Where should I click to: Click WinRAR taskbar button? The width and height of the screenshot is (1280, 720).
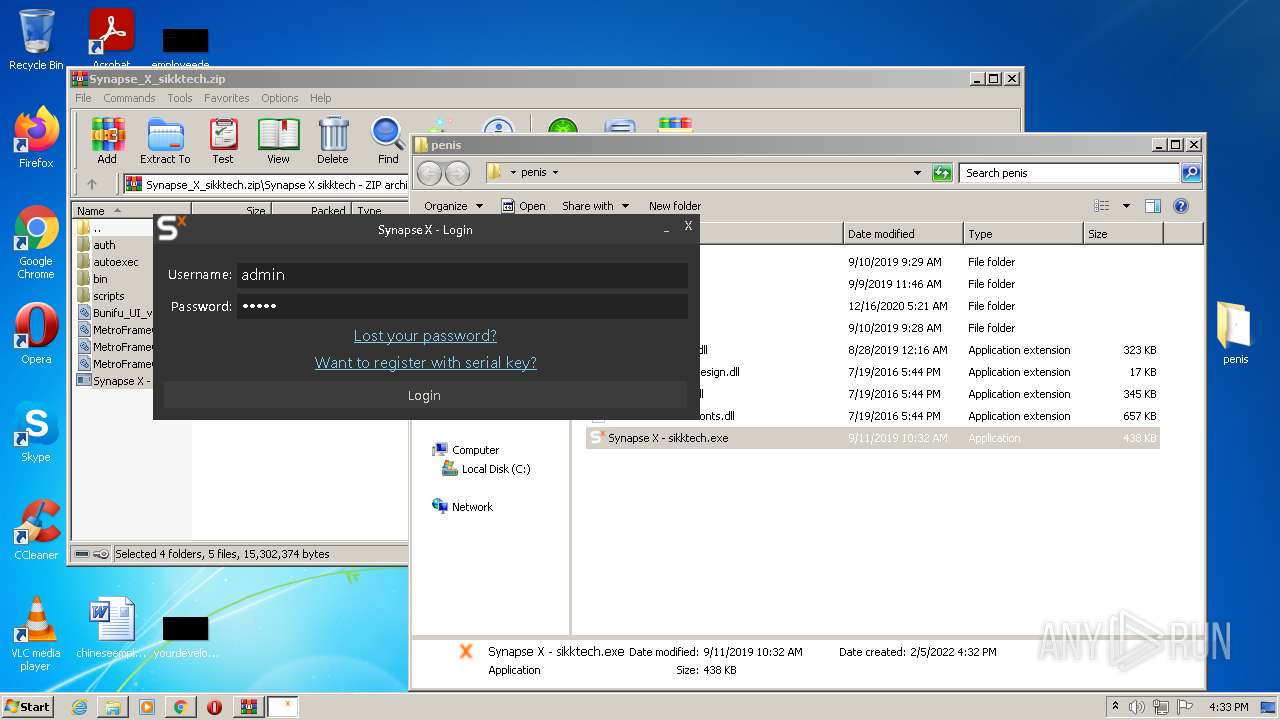[x=248, y=707]
